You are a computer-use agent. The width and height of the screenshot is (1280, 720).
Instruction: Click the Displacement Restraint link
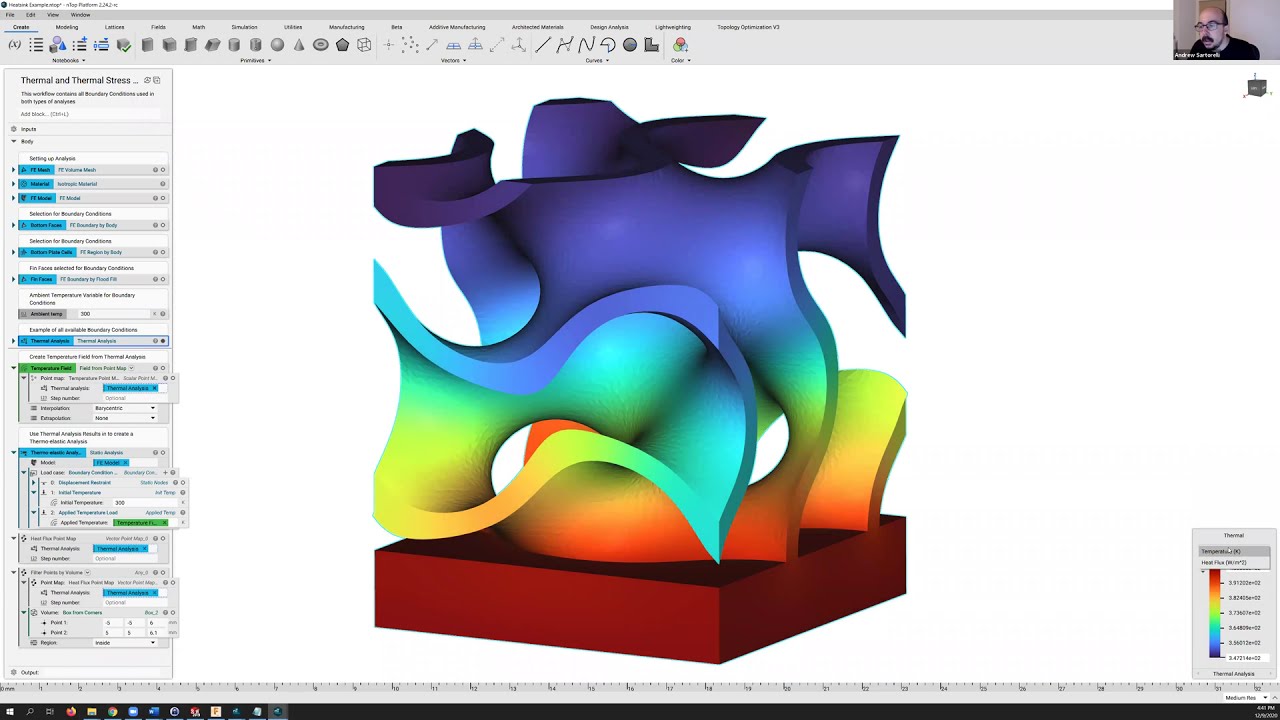85,483
